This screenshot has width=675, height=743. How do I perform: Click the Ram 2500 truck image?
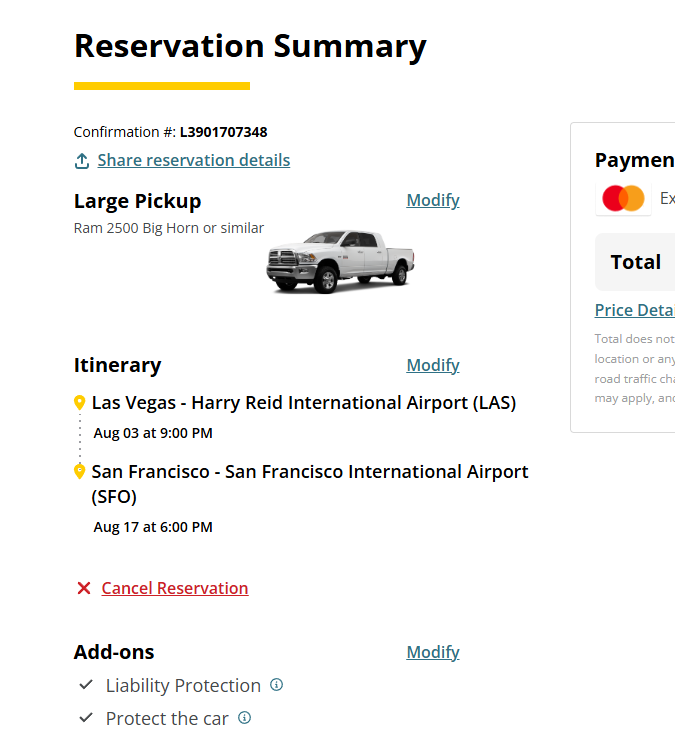click(340, 261)
